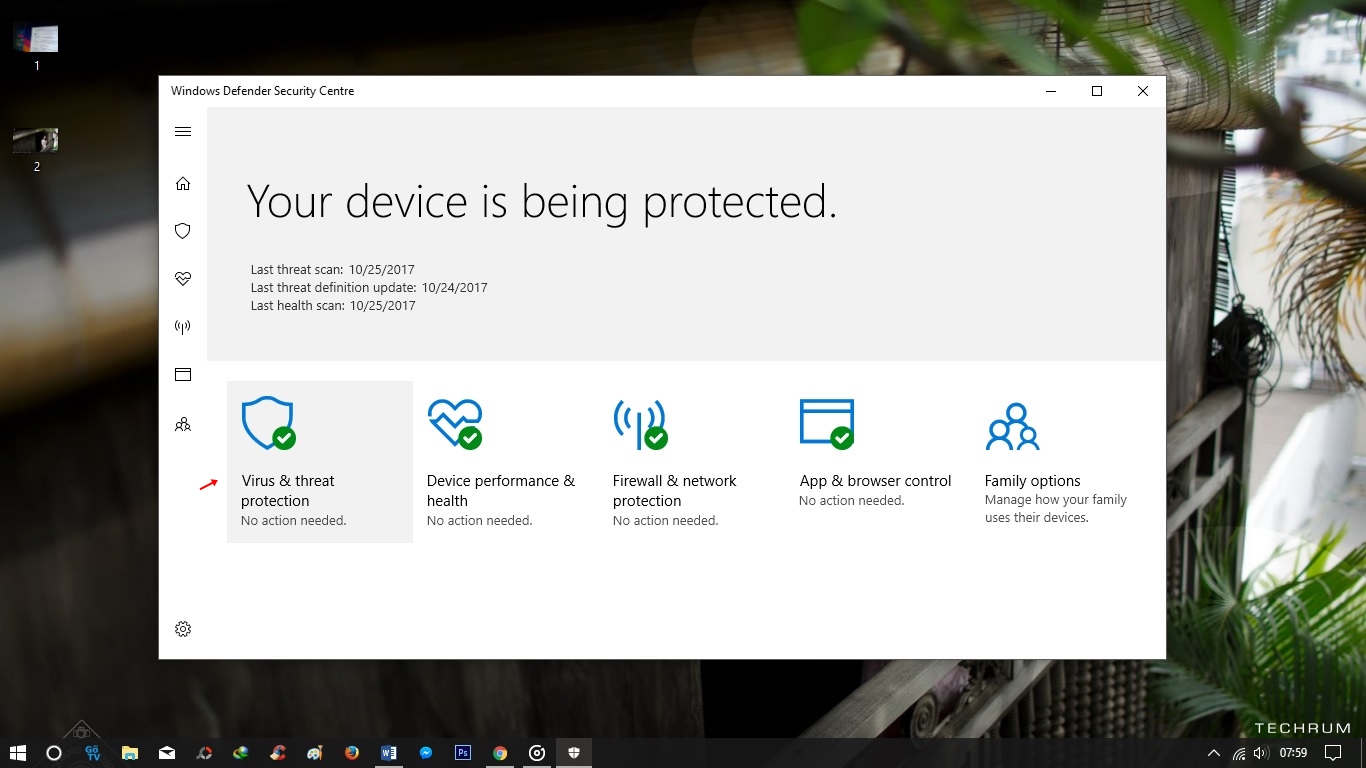Open the volume control in system tray
Image resolution: width=1366 pixels, height=768 pixels.
tap(1261, 753)
